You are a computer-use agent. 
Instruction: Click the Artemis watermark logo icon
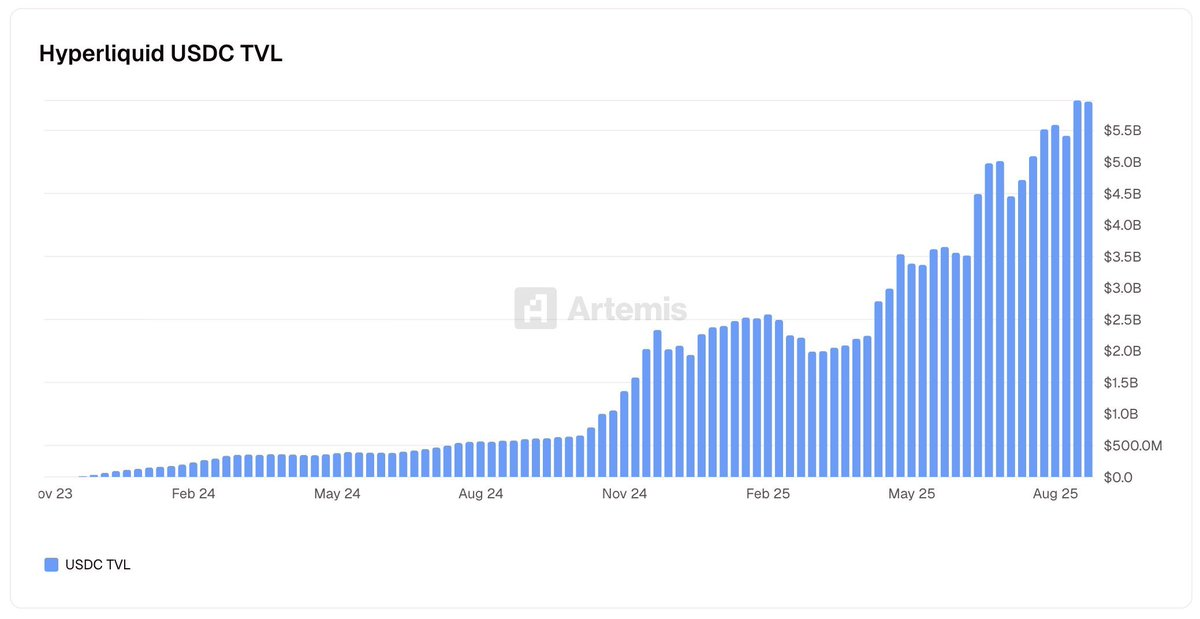coord(535,308)
